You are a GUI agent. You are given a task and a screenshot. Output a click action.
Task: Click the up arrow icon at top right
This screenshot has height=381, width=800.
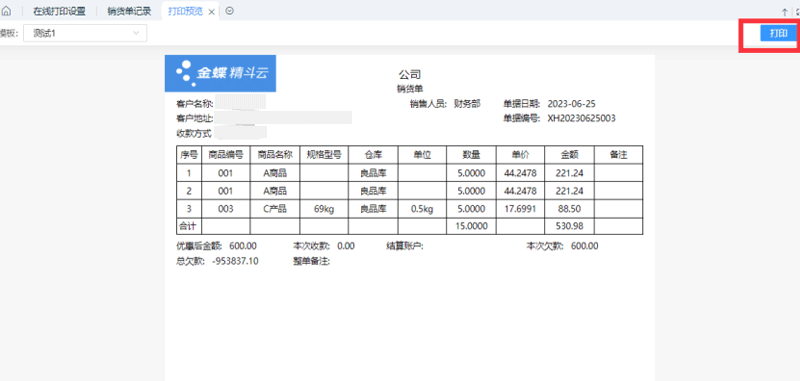[x=785, y=12]
